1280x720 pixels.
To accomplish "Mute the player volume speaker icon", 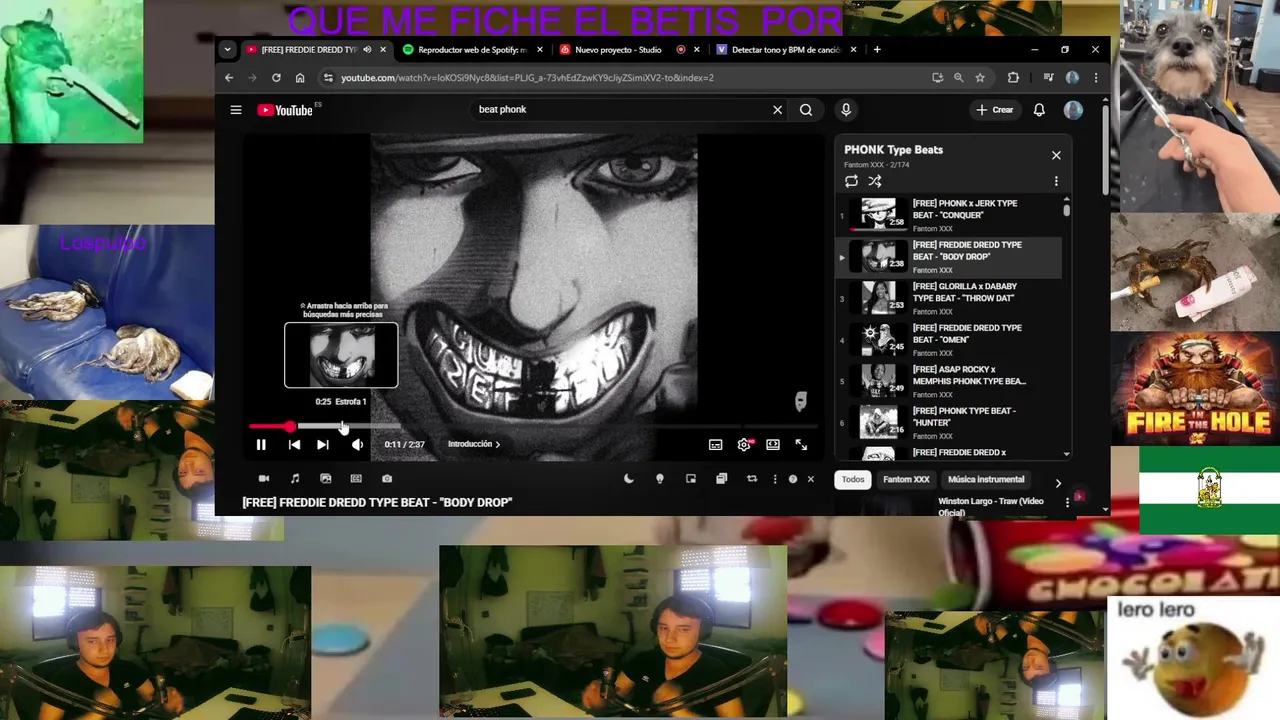I will 357,445.
